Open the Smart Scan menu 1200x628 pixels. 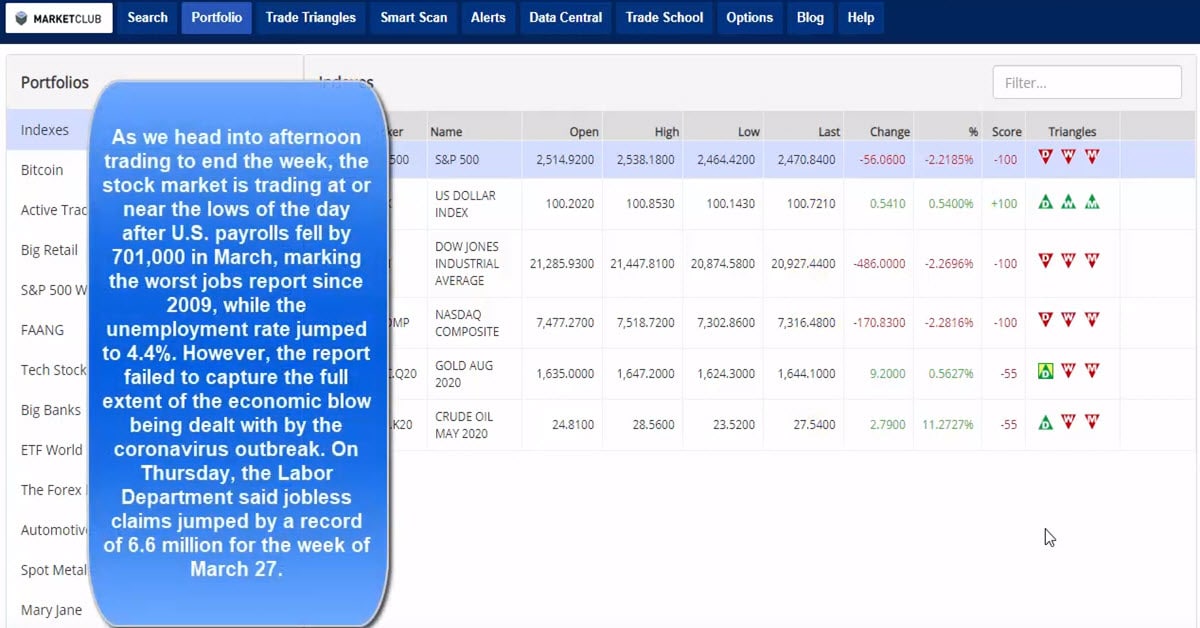[x=414, y=18]
